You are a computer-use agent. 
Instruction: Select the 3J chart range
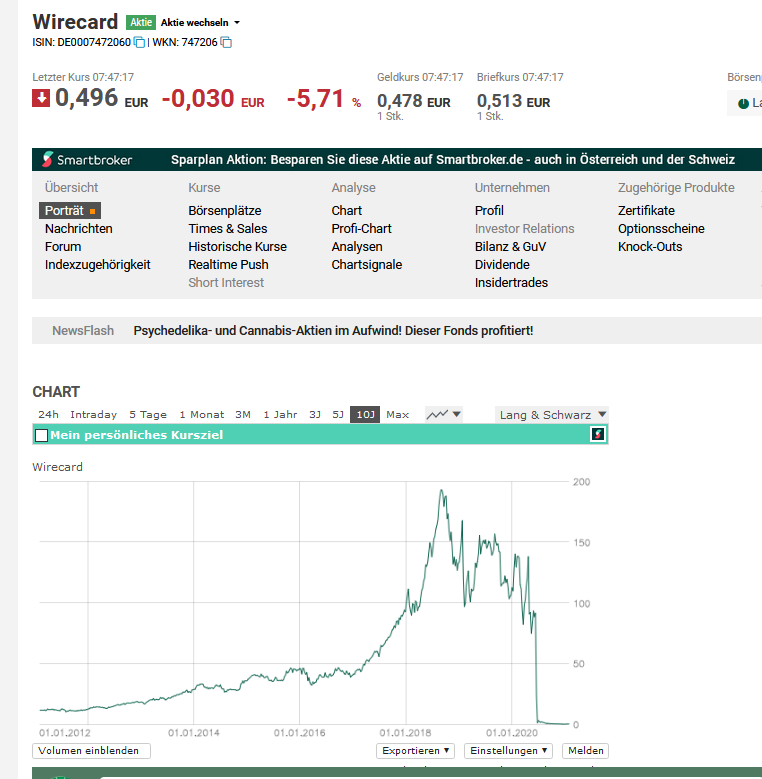click(315, 414)
